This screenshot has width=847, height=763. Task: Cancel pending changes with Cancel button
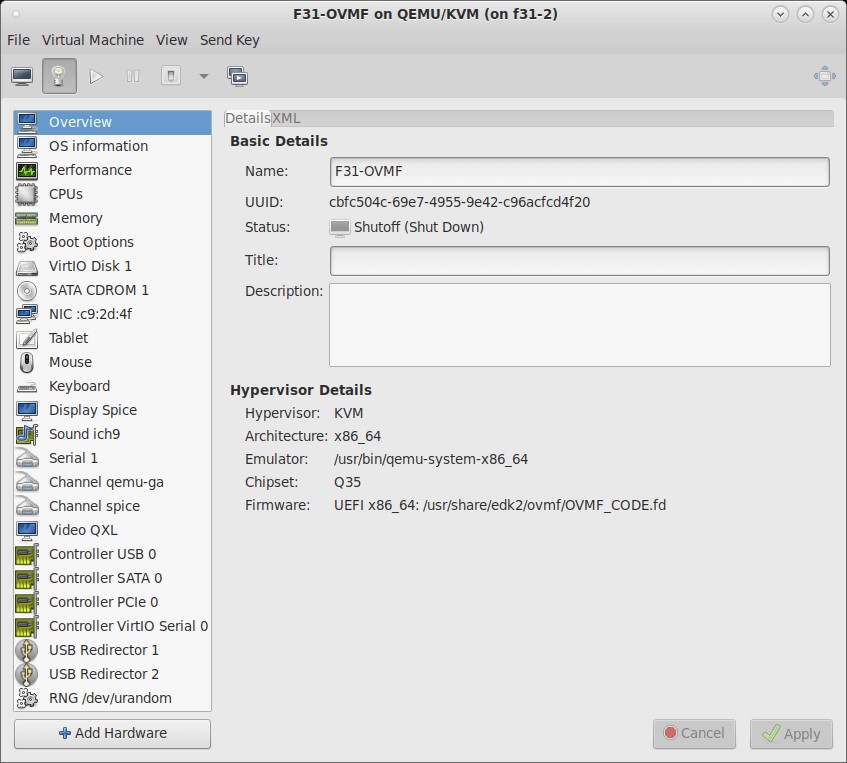tap(694, 734)
